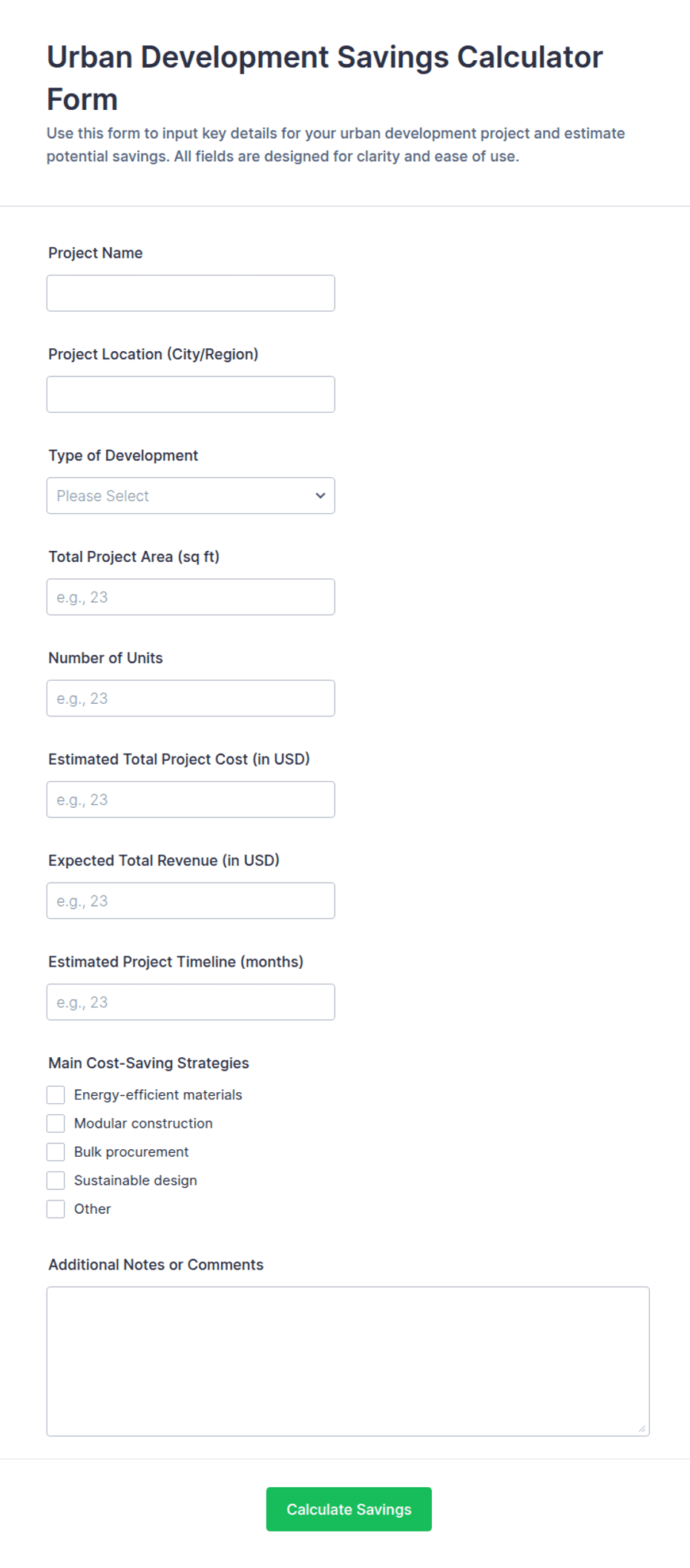Click the Sustainable design label text
This screenshot has width=690, height=1568.
(136, 1180)
